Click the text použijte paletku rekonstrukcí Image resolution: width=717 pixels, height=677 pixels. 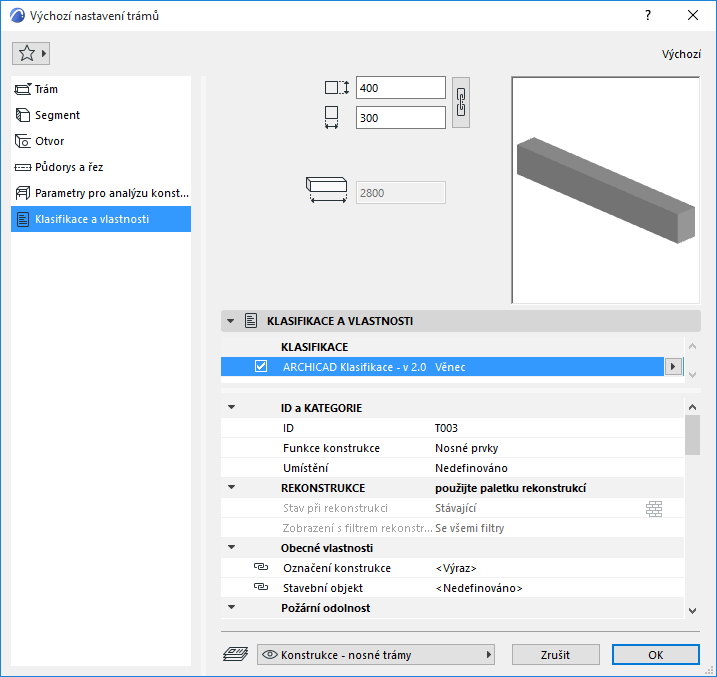[510, 488]
